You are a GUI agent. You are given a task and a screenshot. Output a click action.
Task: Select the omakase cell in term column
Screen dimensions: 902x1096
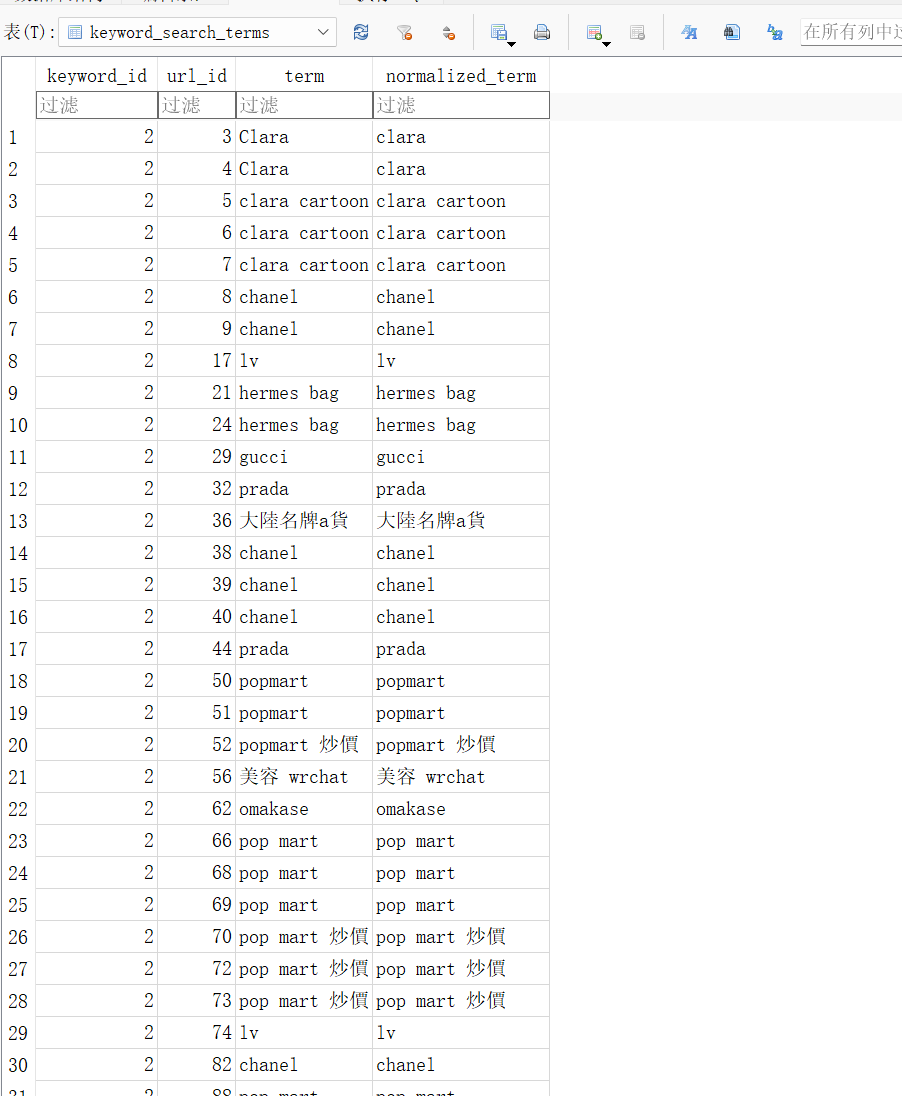tap(274, 809)
